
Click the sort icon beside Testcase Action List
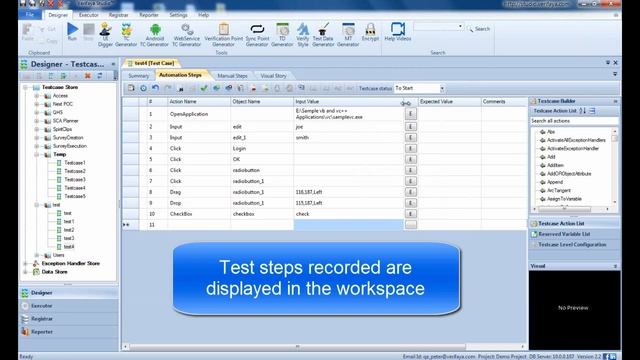pyautogui.click(x=582, y=111)
